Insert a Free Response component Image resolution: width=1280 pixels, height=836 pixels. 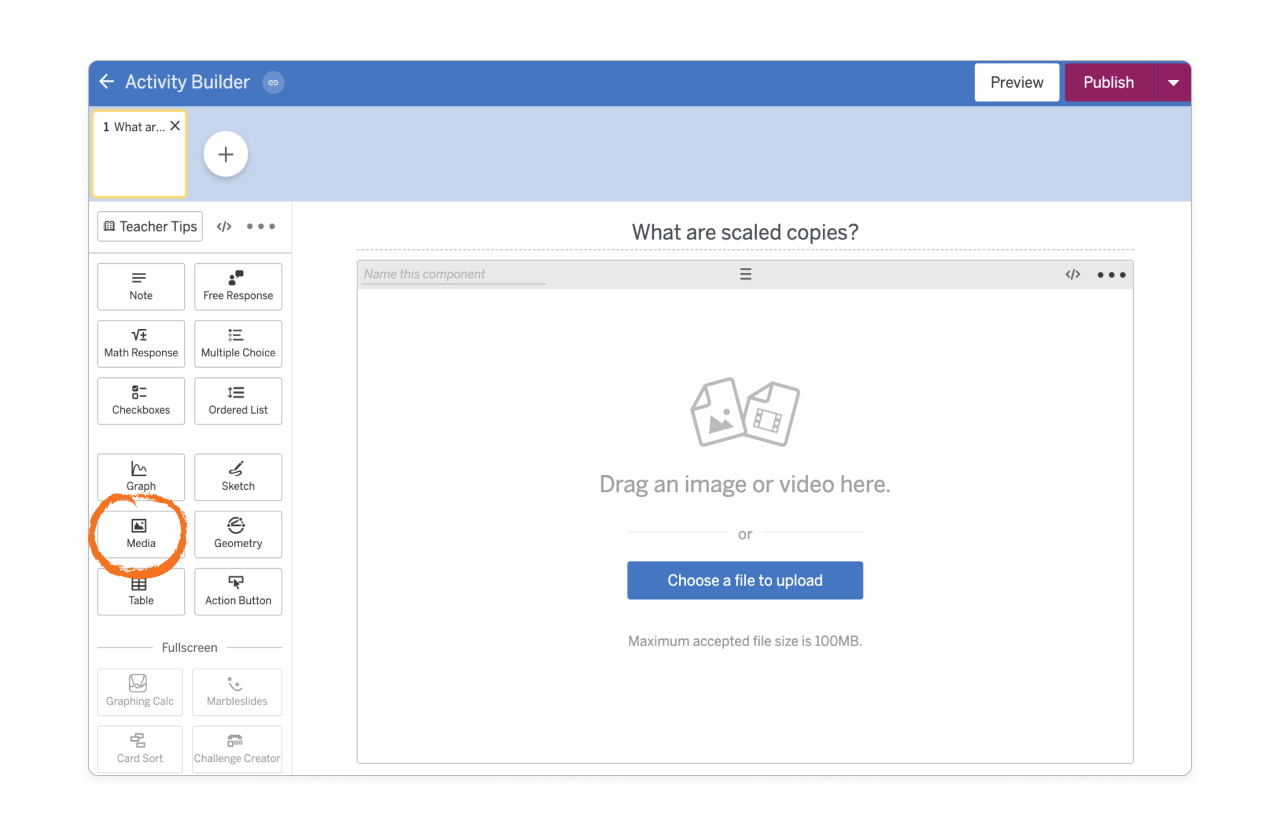click(238, 287)
